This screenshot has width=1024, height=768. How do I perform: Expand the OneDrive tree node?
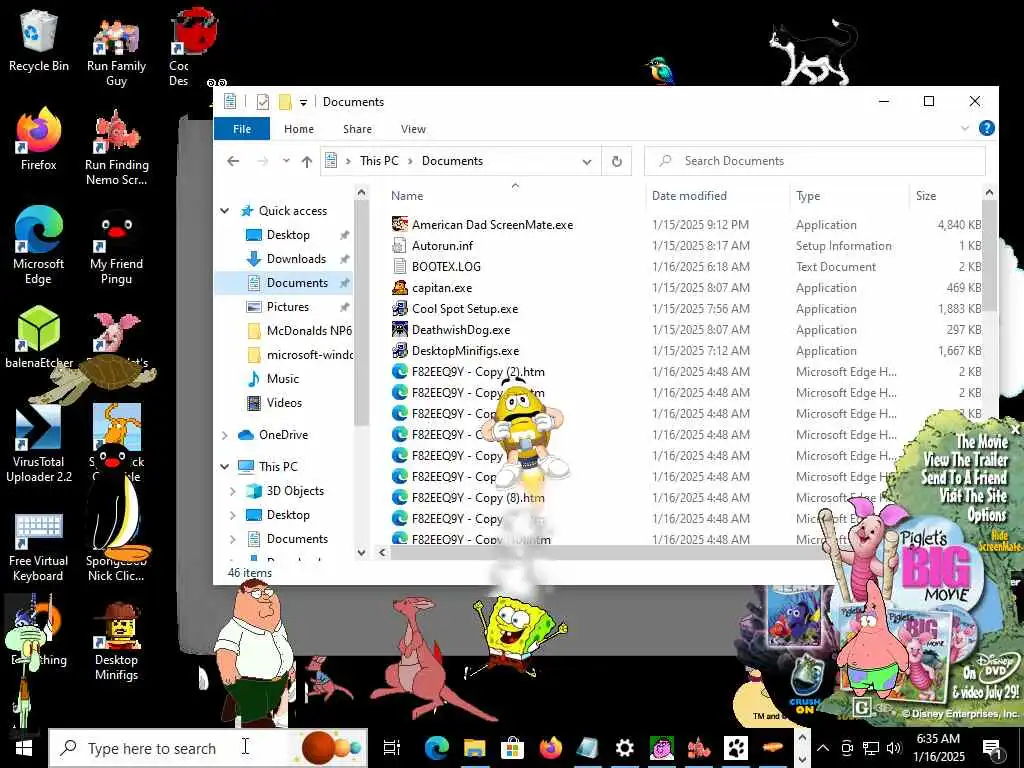click(x=225, y=435)
